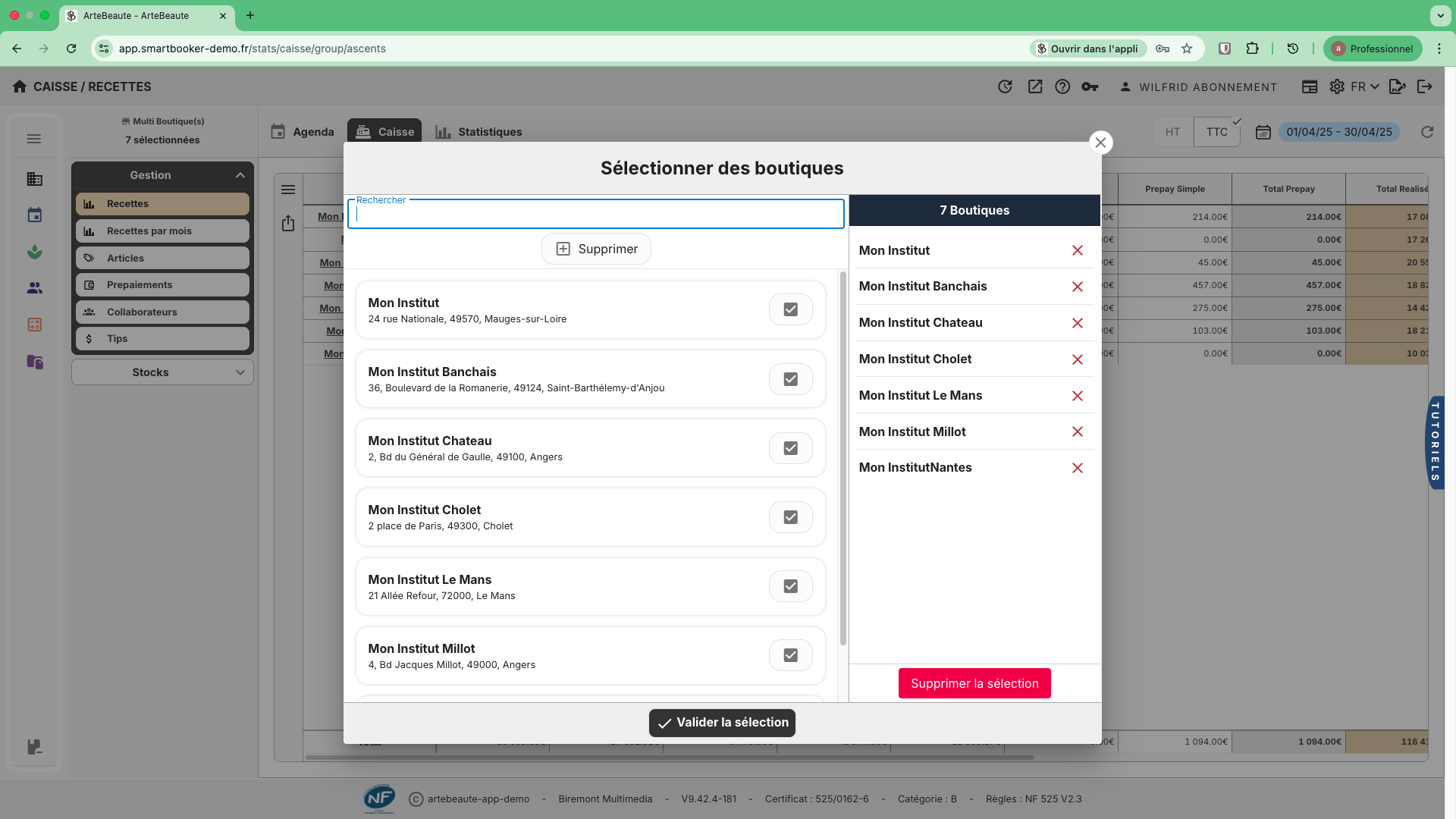Click the key icon in the top bar

click(x=1090, y=86)
